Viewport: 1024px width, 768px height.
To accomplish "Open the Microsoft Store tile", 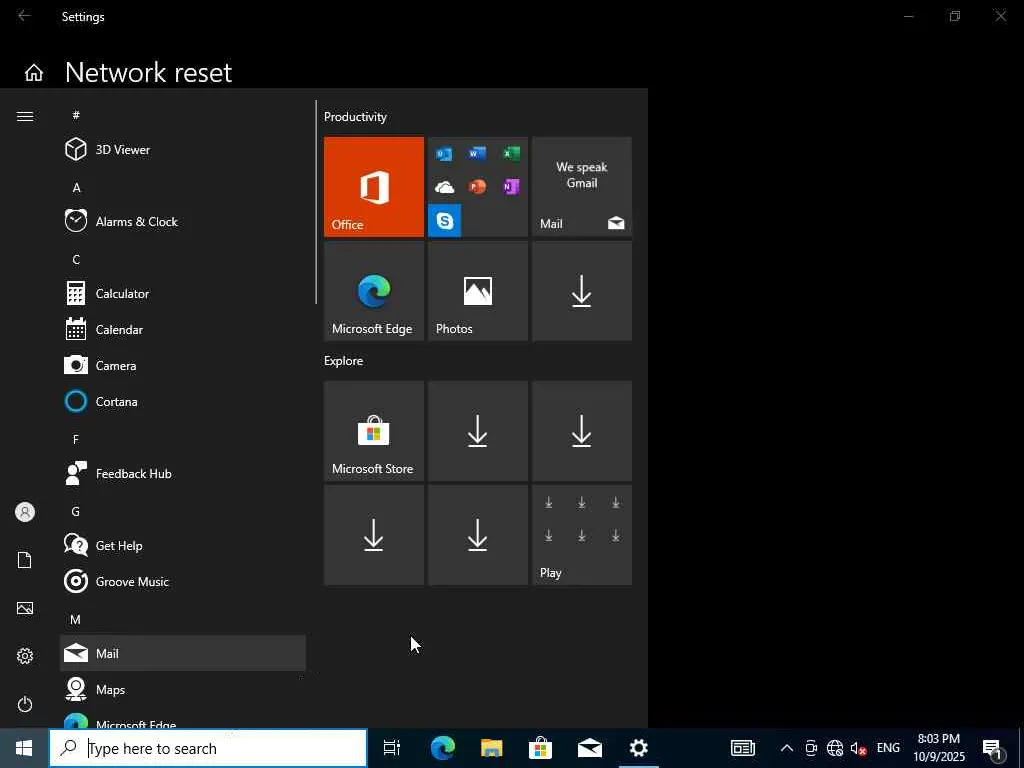I will [374, 431].
